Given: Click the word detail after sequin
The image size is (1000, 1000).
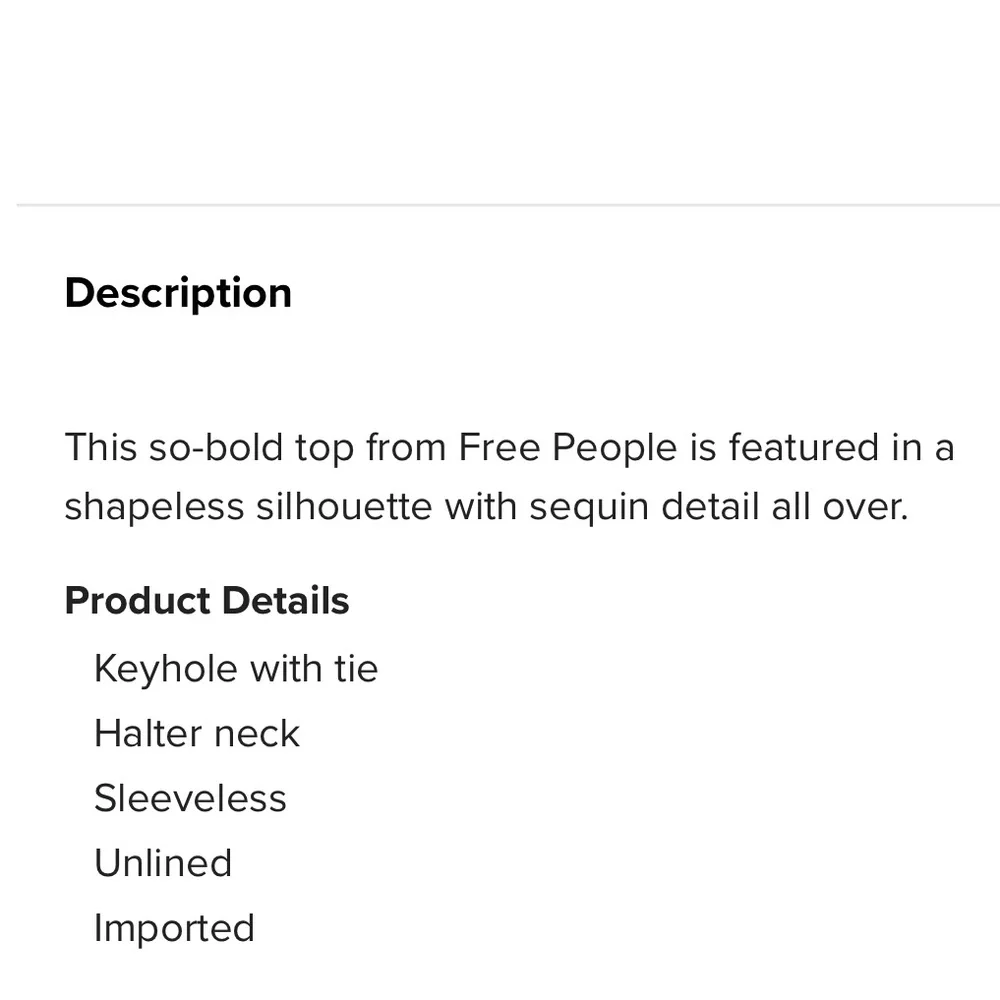Looking at the screenshot, I should click(710, 506).
